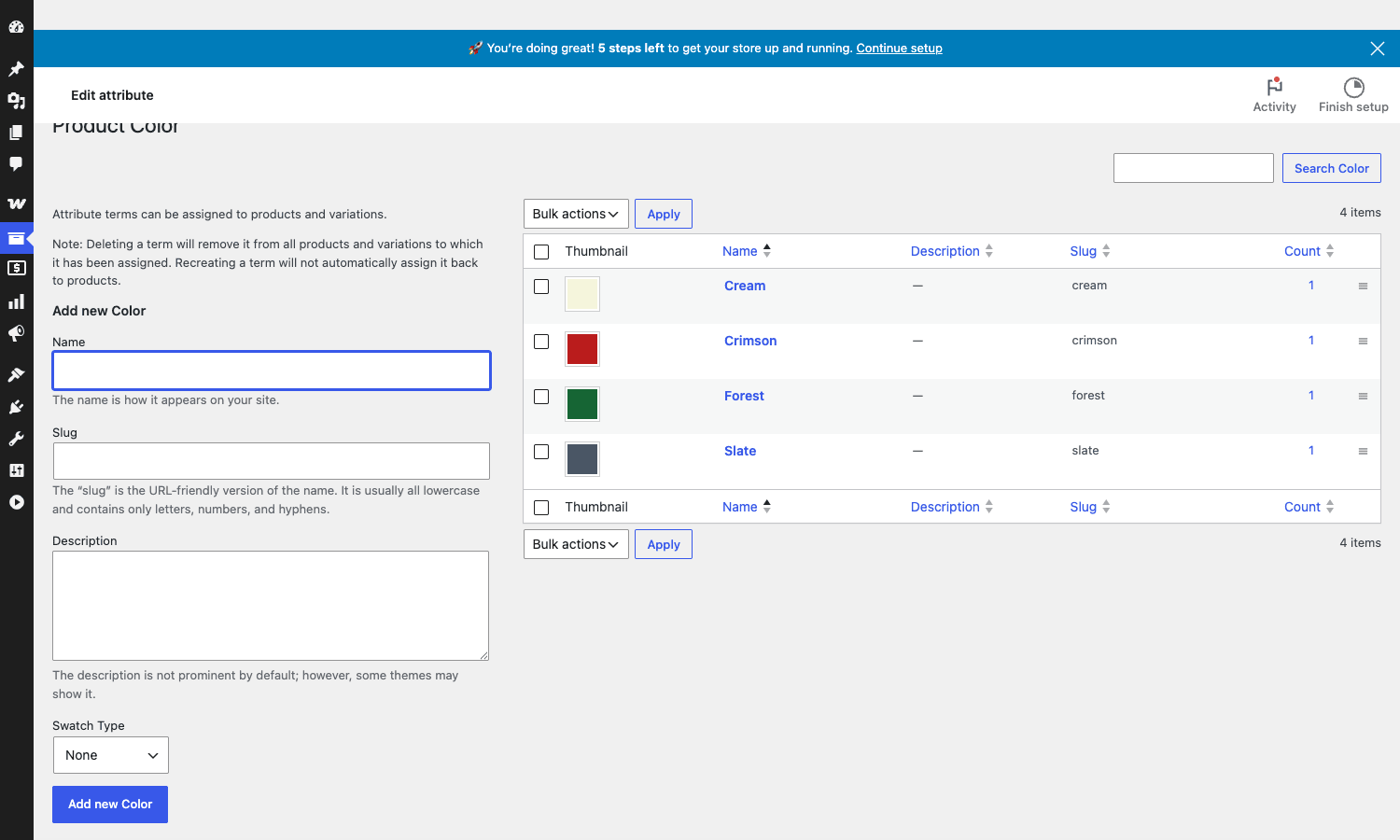Click the Crimson red color swatch
The image size is (1400, 840).
click(582, 349)
